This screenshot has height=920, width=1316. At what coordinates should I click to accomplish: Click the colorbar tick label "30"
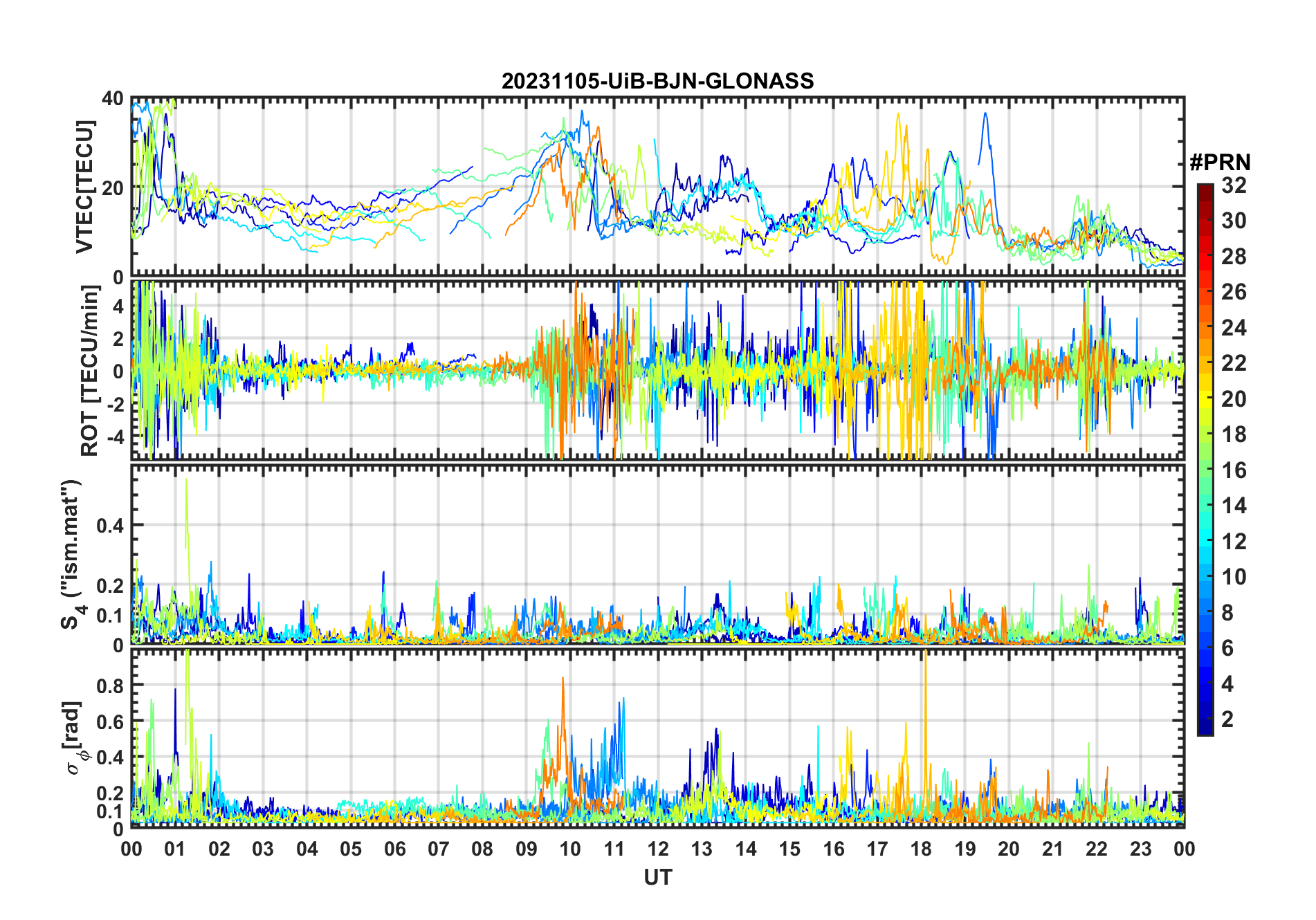(1234, 221)
